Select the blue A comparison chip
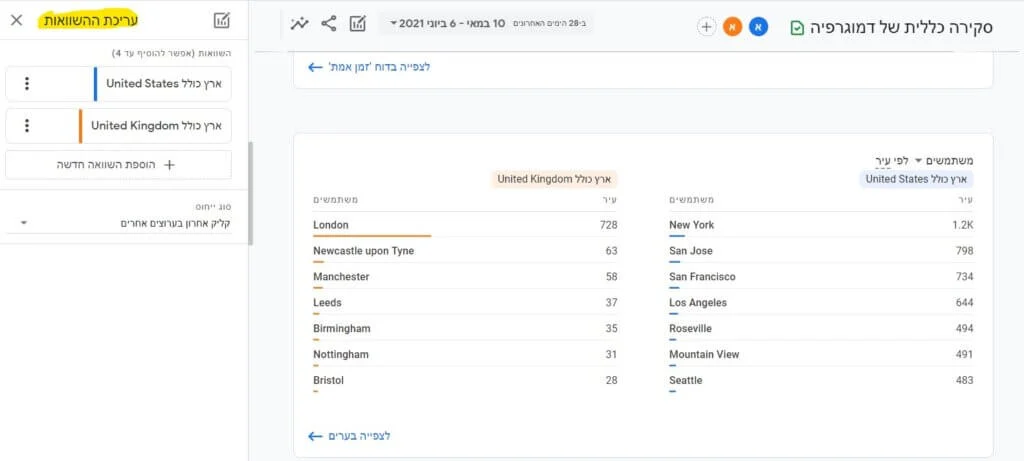 758,27
